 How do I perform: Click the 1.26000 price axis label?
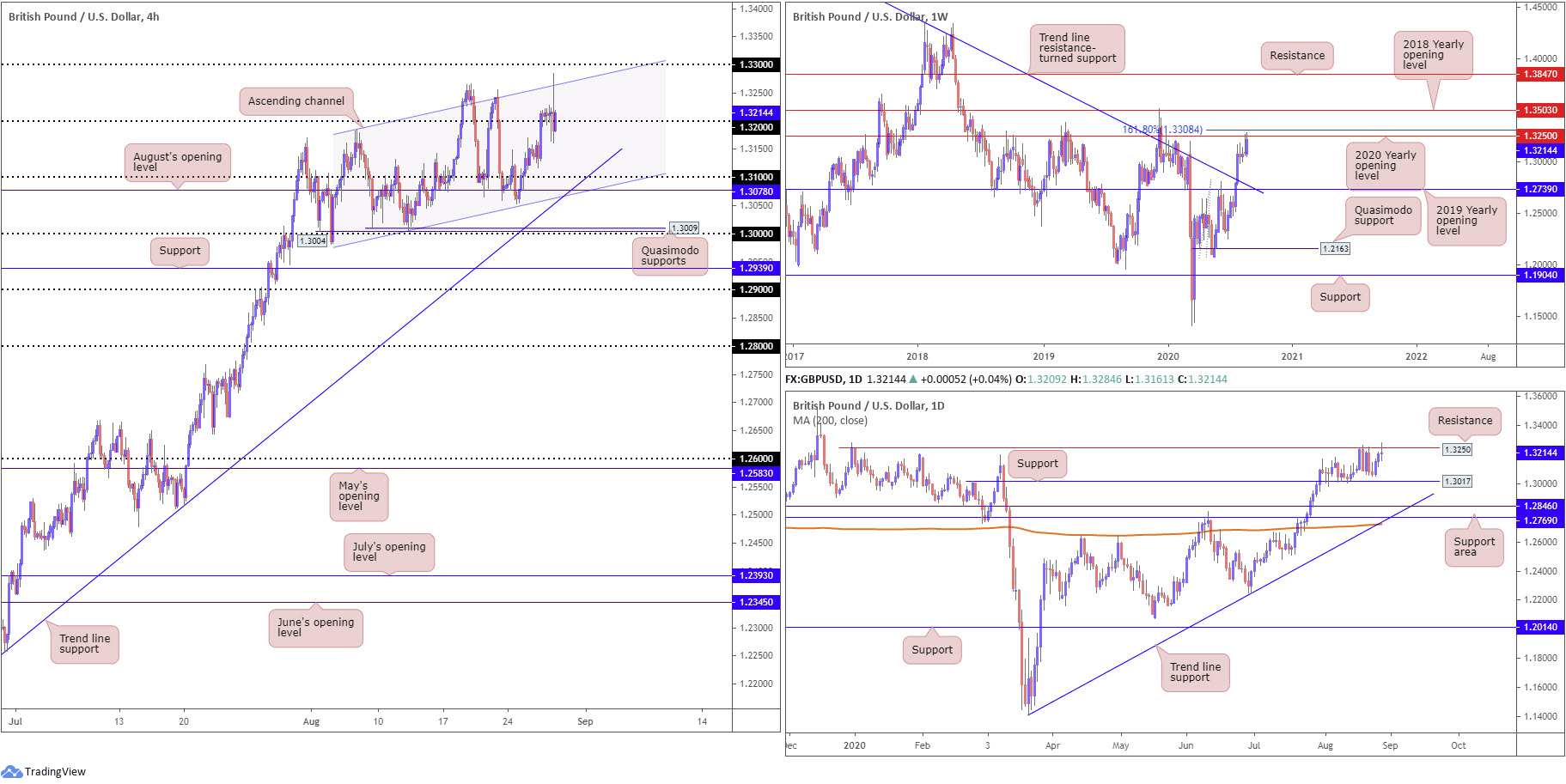(x=756, y=459)
